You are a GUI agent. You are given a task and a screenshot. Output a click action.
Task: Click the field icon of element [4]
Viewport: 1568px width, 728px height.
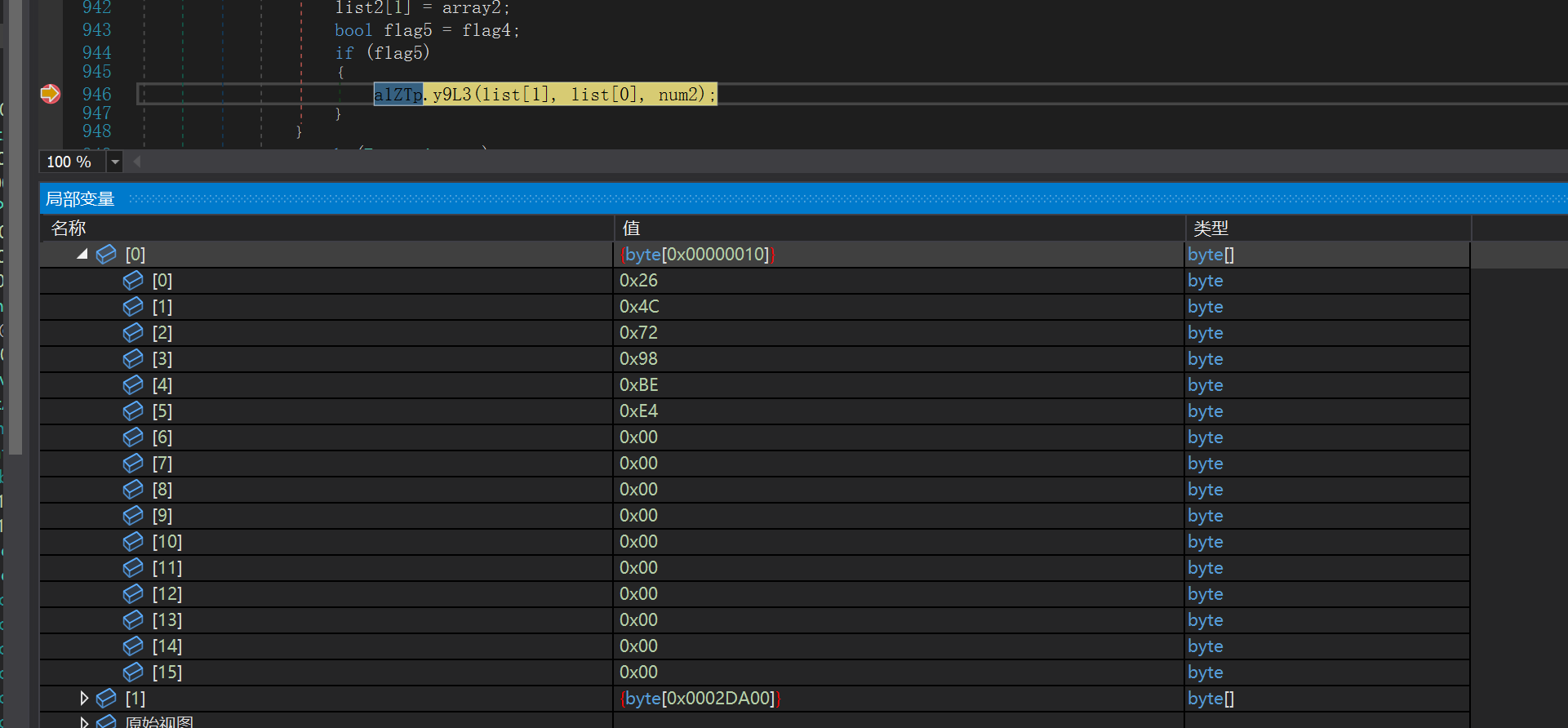pos(133,384)
